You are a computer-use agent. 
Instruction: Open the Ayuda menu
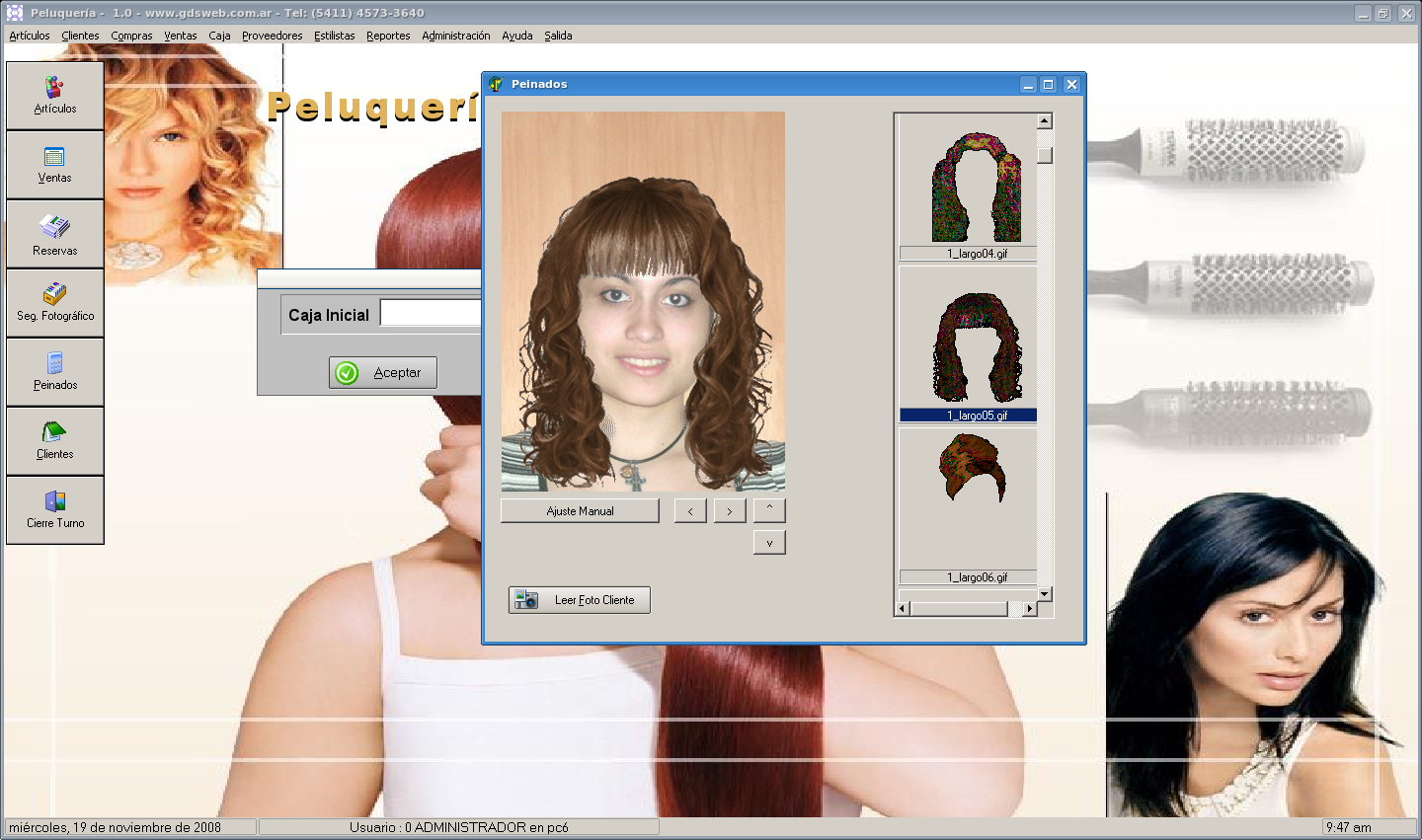517,36
